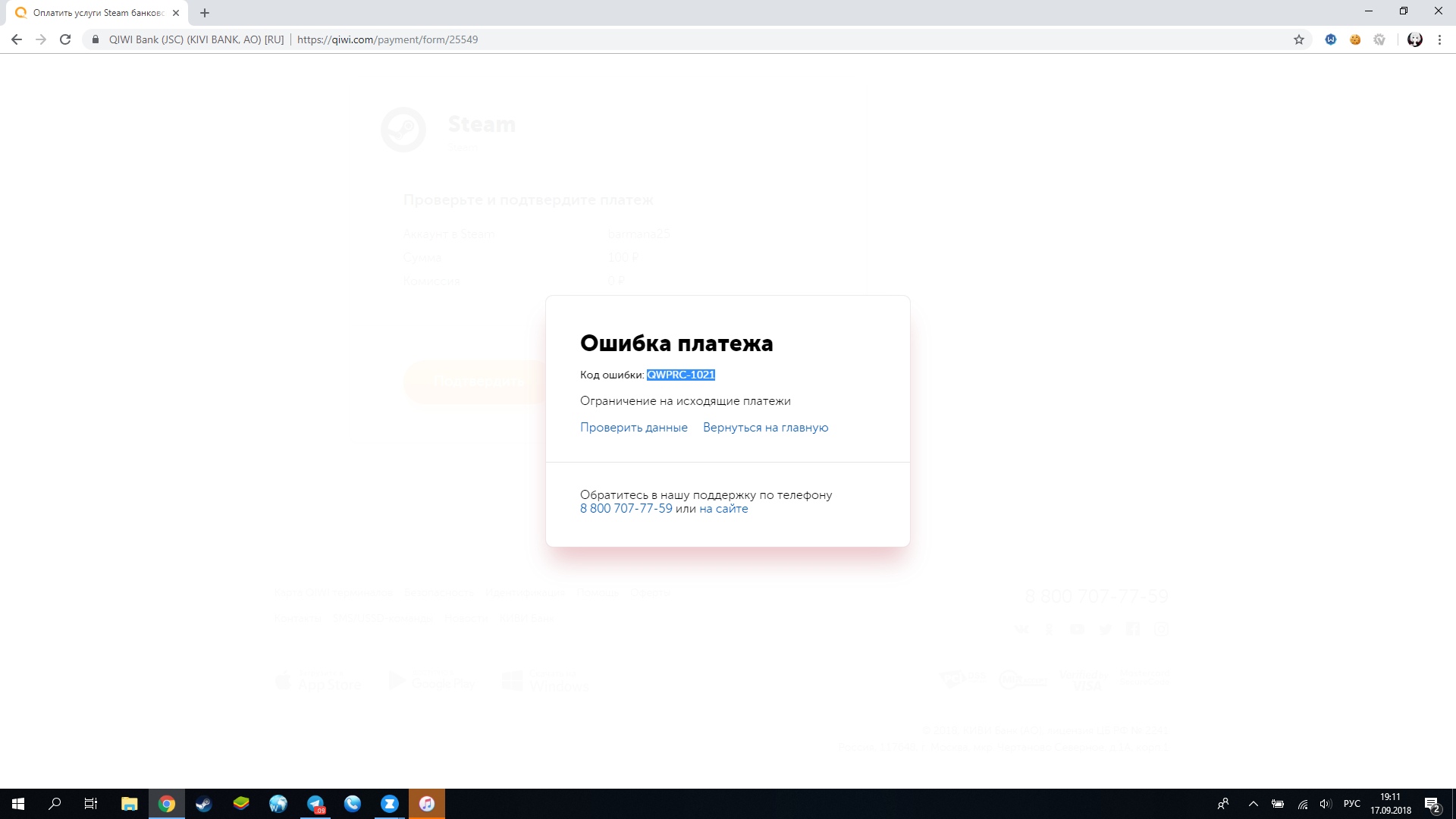Click Вернуться на главную link
The height and width of the screenshot is (819, 1456).
click(x=765, y=428)
